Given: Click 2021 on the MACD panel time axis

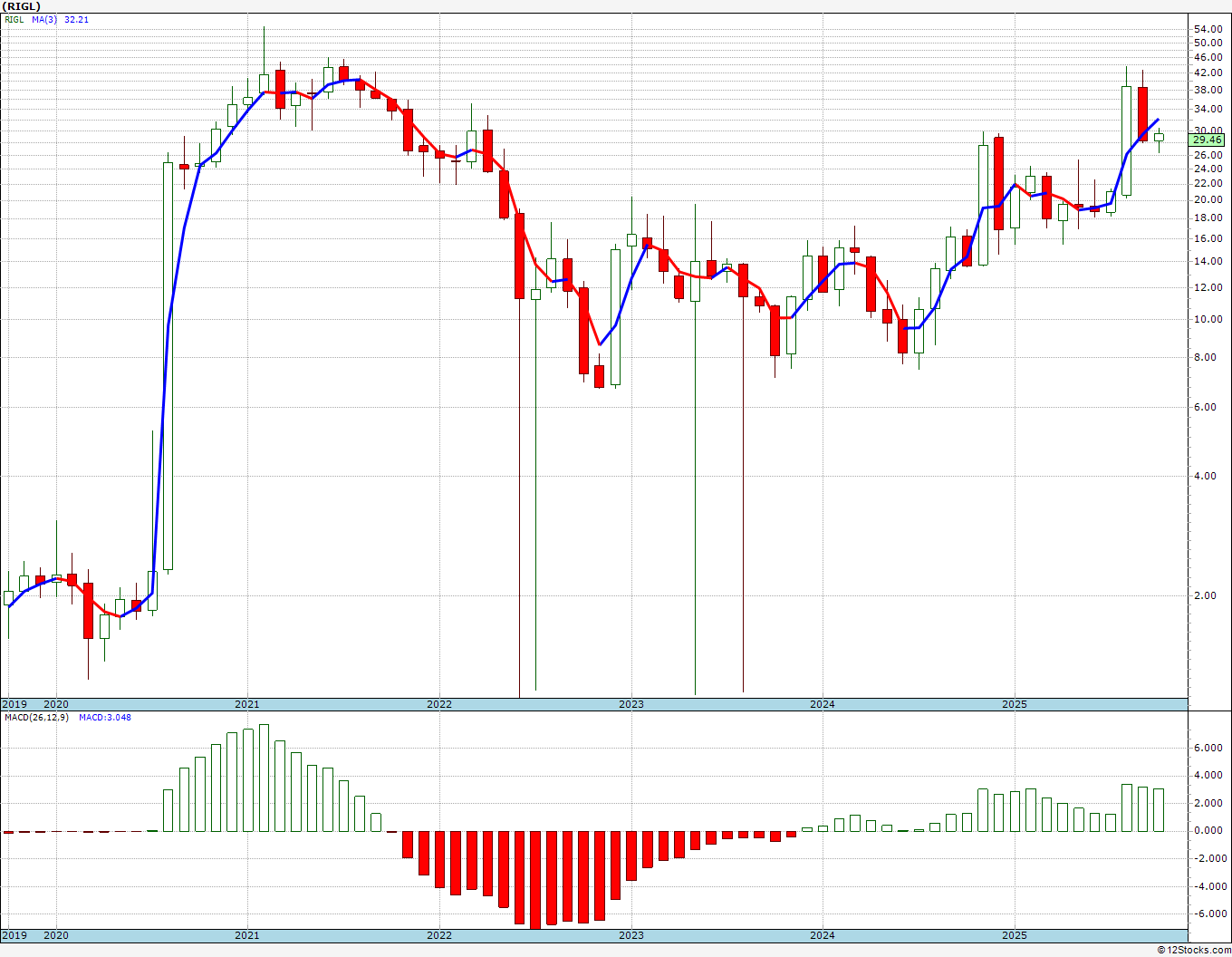Looking at the screenshot, I should (x=247, y=935).
